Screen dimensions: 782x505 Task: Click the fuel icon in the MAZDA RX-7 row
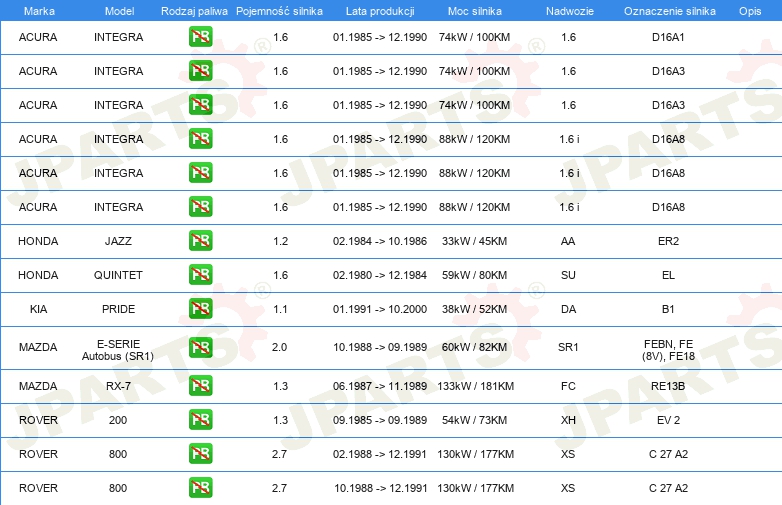tap(200, 385)
